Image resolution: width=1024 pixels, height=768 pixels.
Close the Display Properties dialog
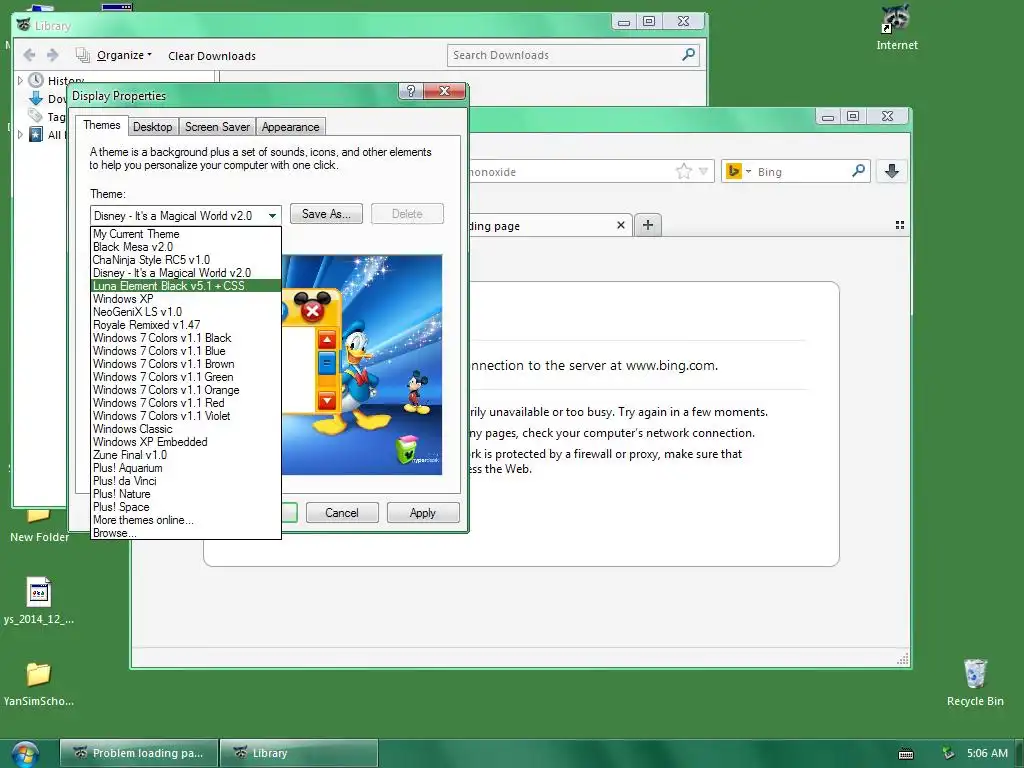(444, 91)
